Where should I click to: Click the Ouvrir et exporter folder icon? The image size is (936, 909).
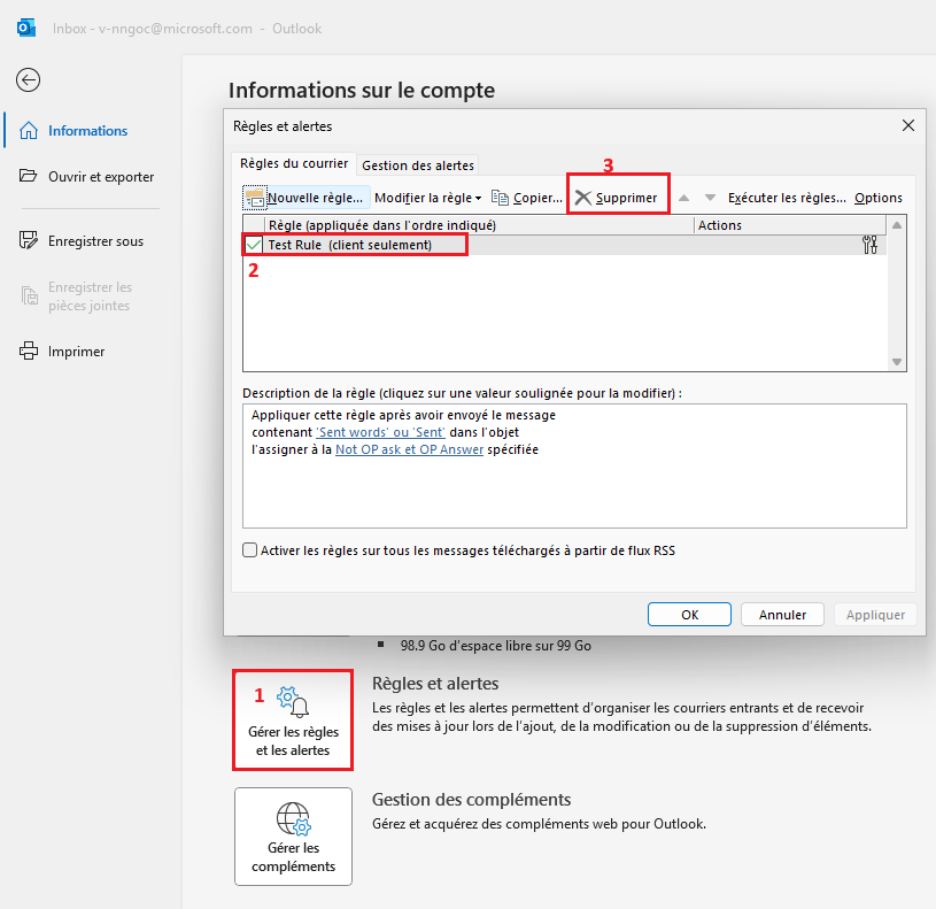28,176
